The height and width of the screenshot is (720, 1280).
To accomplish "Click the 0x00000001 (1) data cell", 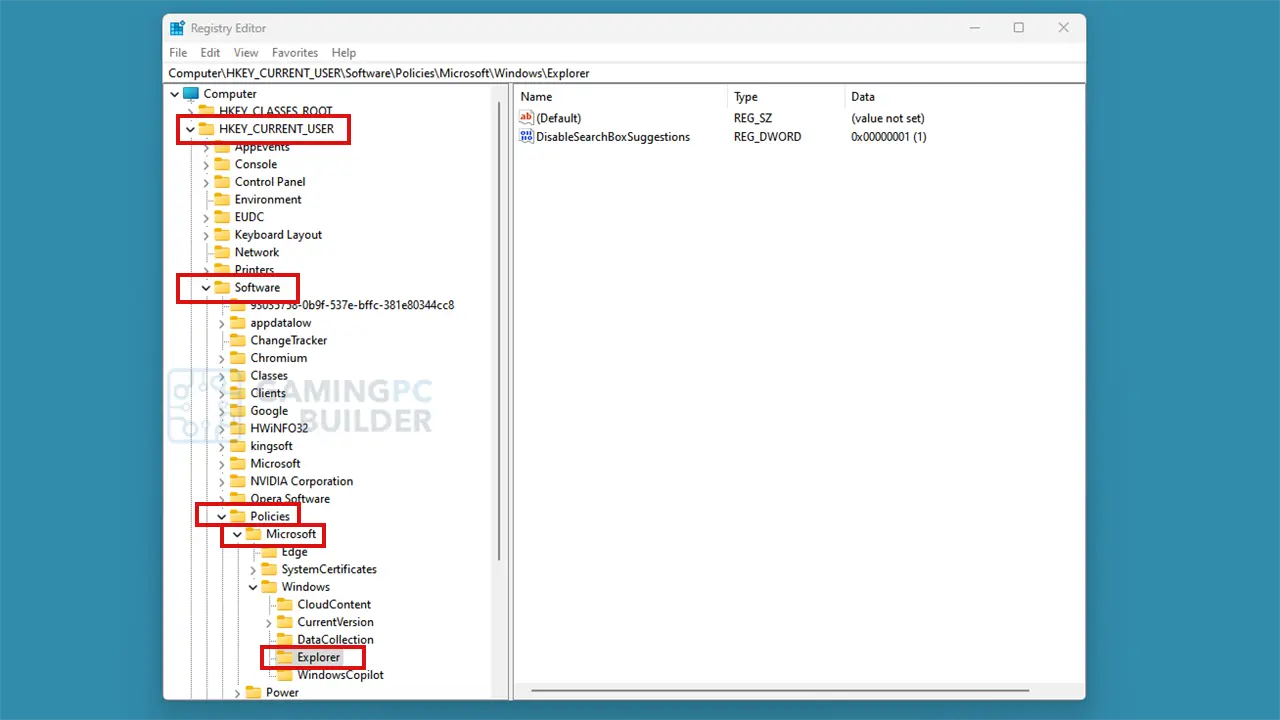I will [889, 136].
